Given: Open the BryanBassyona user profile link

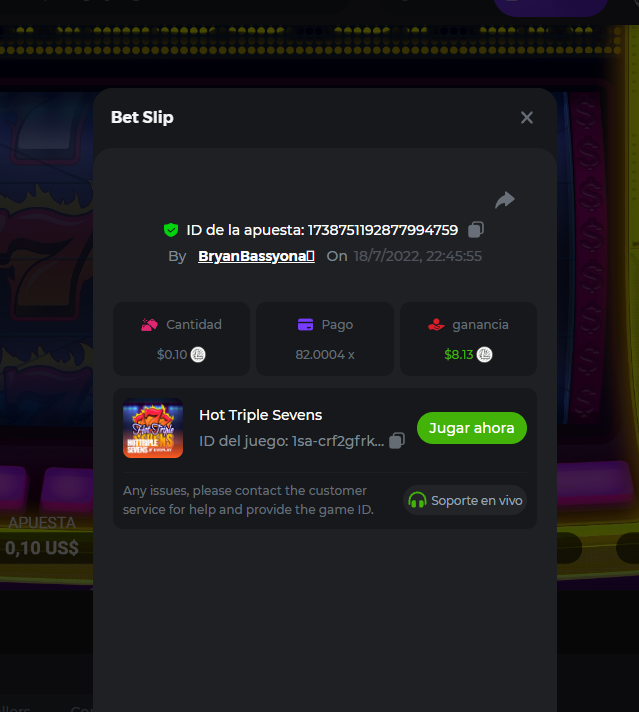Looking at the screenshot, I should pos(256,256).
